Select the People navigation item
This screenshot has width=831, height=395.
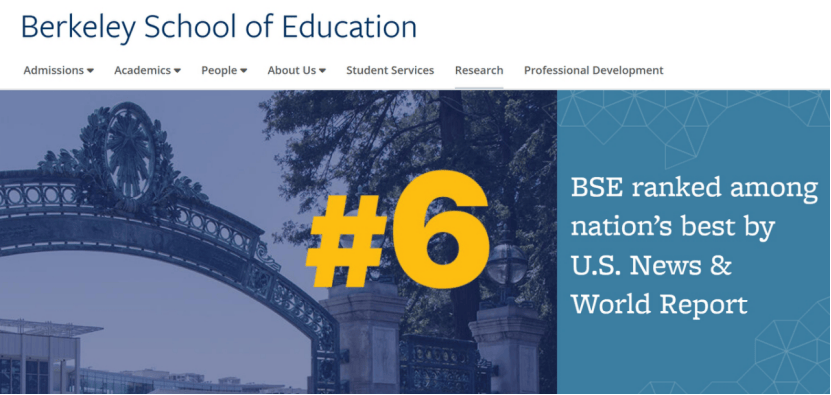(219, 71)
